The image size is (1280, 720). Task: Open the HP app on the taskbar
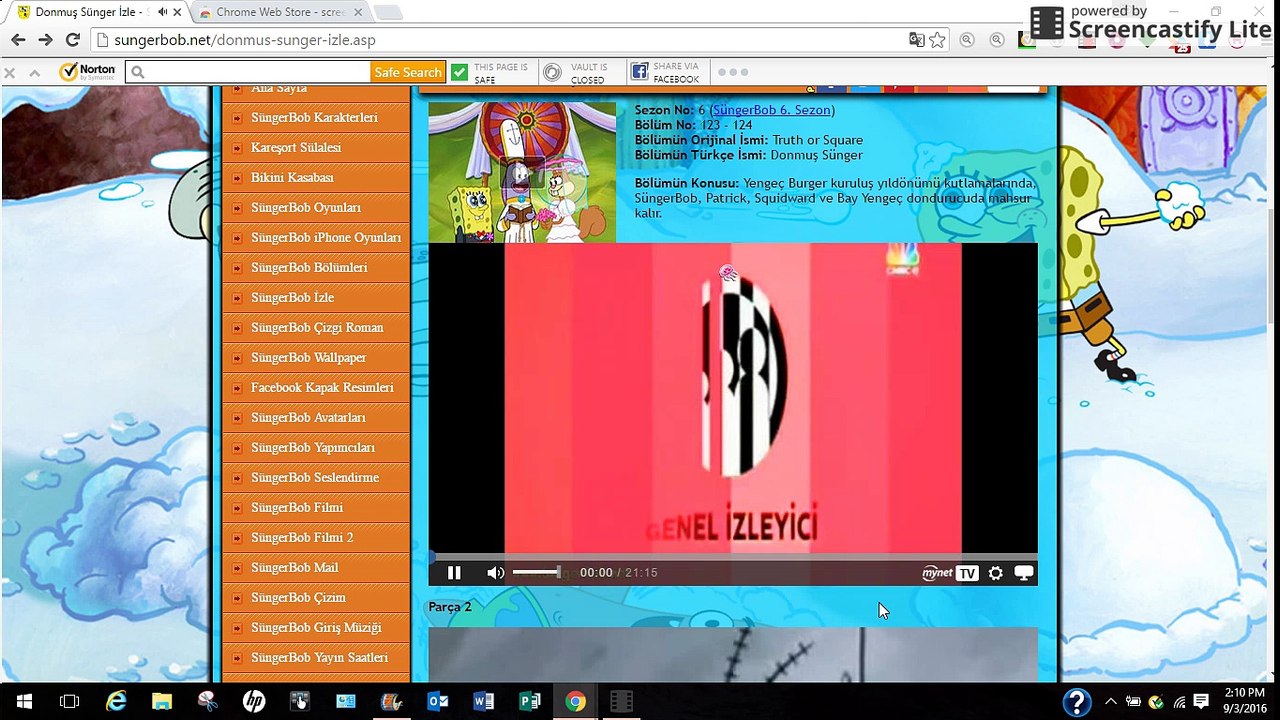[254, 701]
